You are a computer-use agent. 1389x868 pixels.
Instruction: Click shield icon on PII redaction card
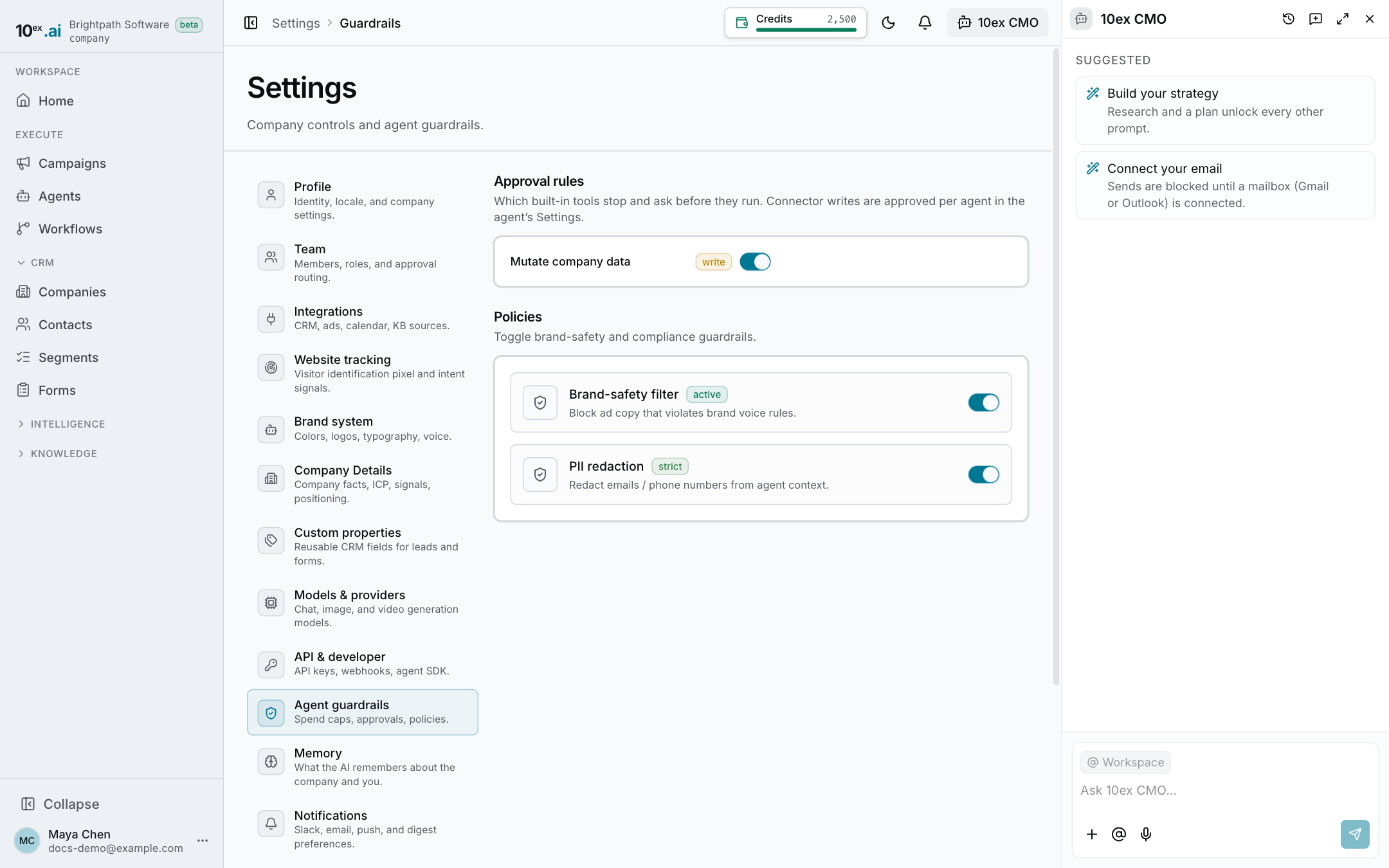540,475
